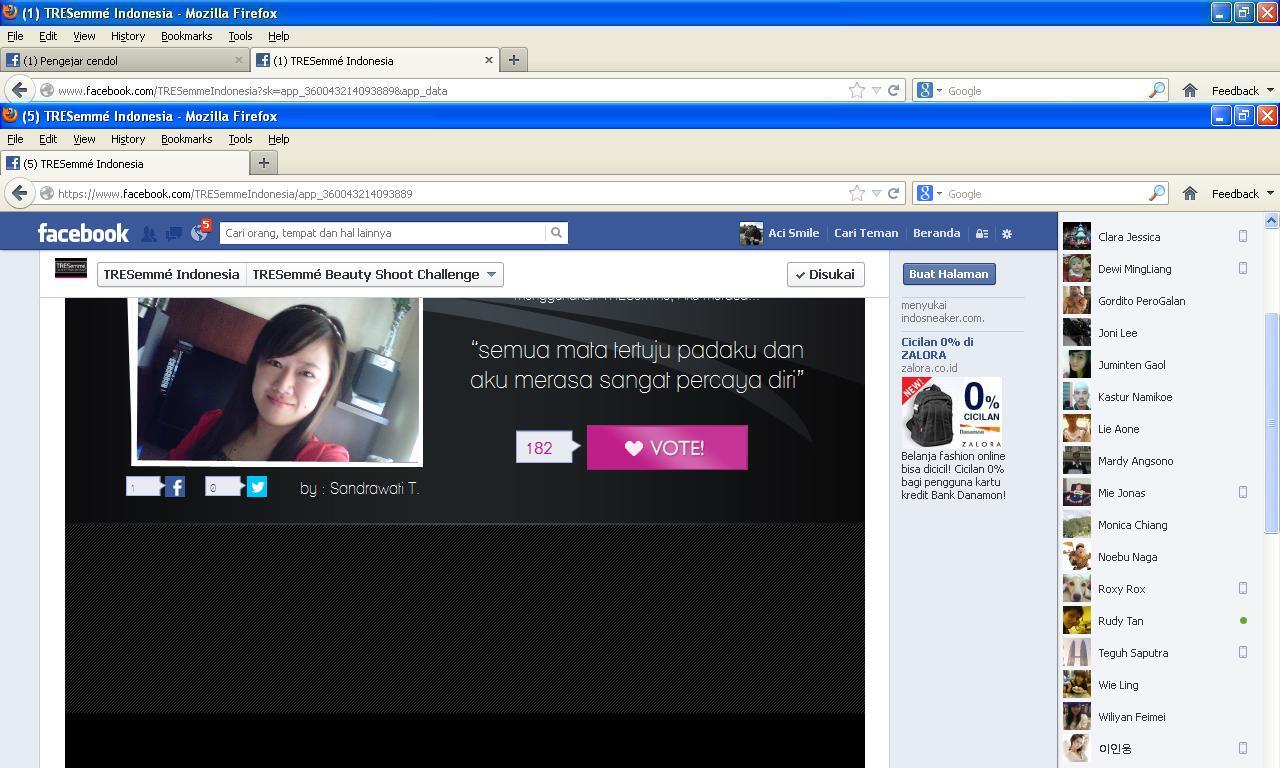The image size is (1280, 768).
Task: Open URL history dropdown in background window
Action: pyautogui.click(x=876, y=90)
